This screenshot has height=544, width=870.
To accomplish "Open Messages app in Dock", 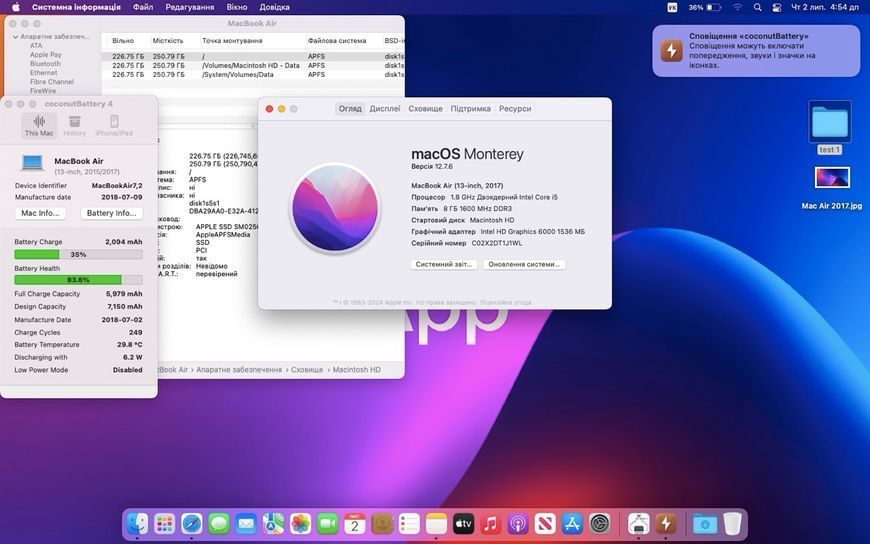I will pyautogui.click(x=219, y=523).
